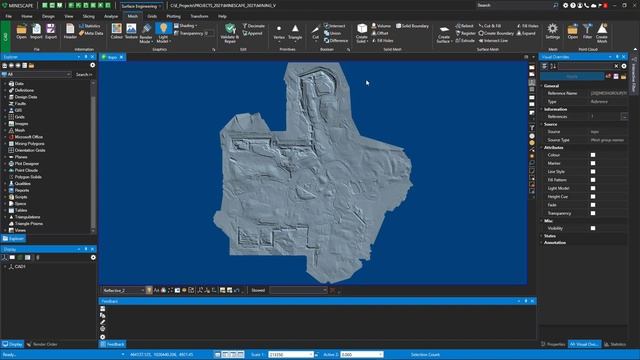Open the mesh Header information
The height and width of the screenshot is (360, 640).
pyautogui.click(x=70, y=31)
